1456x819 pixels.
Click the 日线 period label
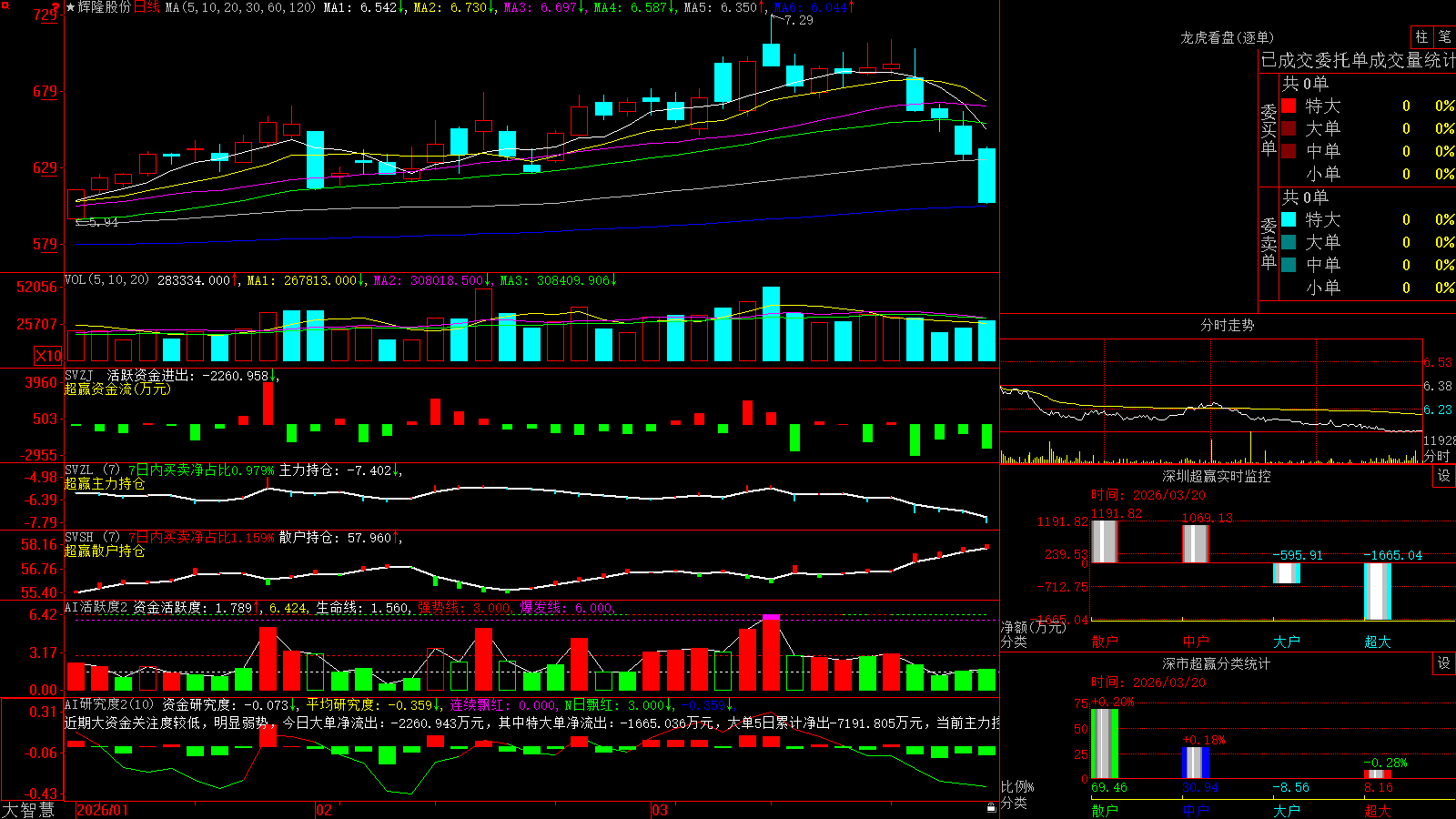147,7
